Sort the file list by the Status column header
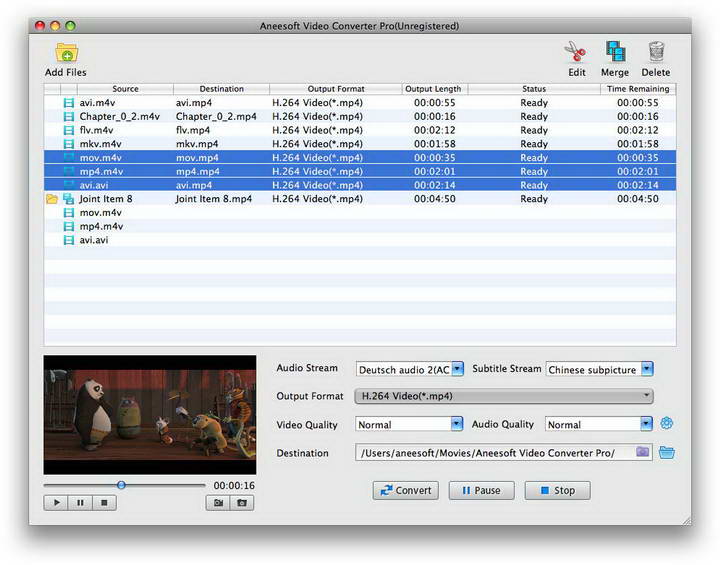 (533, 89)
